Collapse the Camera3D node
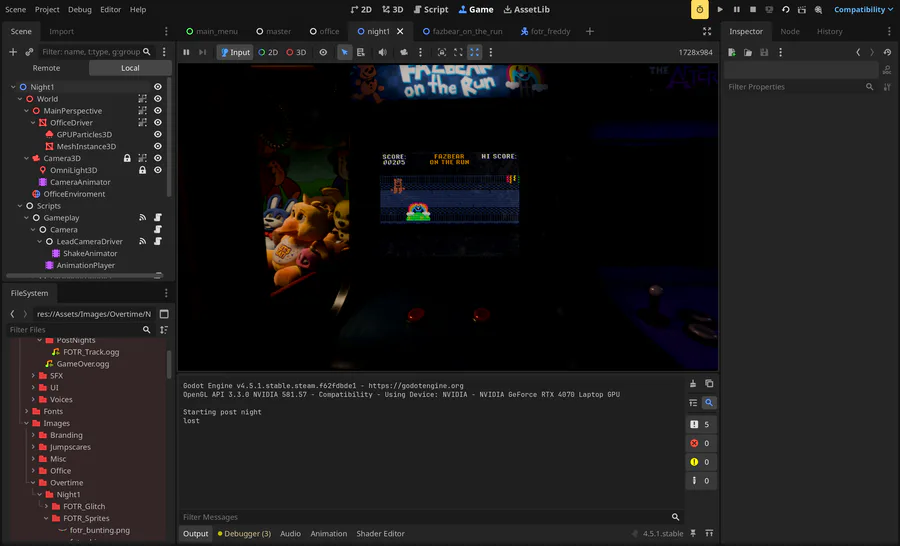Screen dimensions: 900x546 pyautogui.click(x=26, y=158)
